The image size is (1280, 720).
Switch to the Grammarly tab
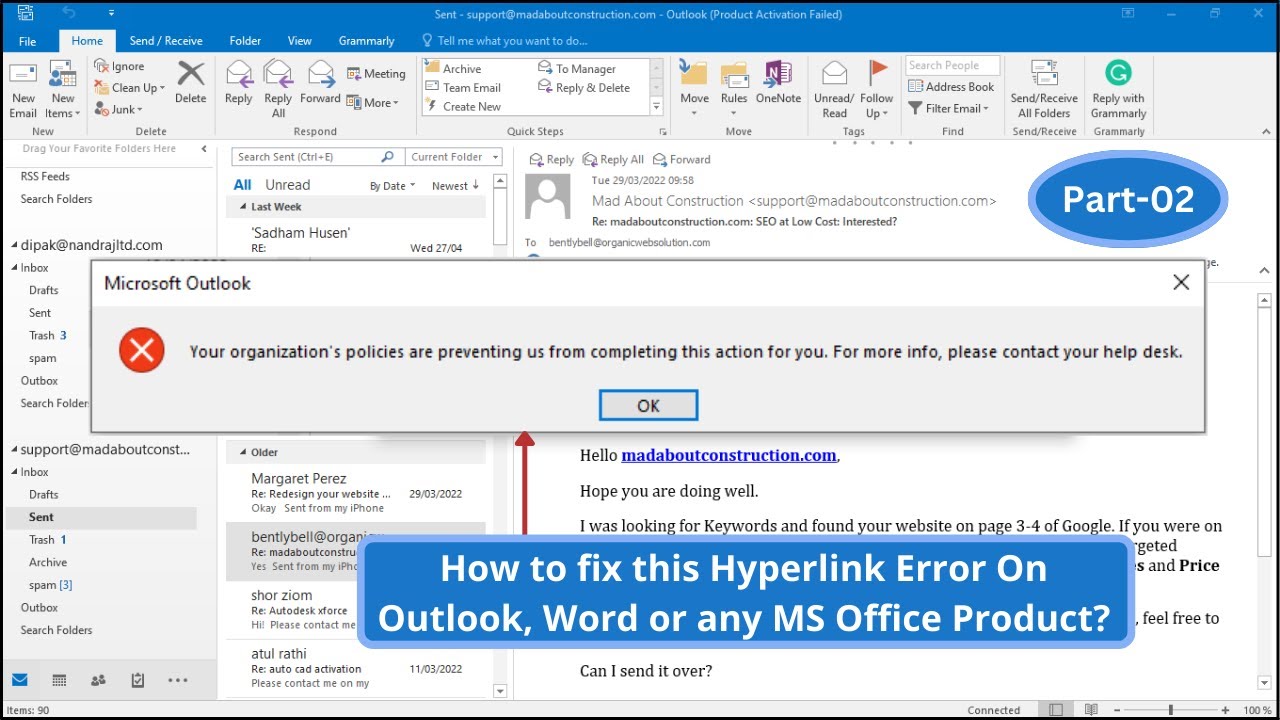[367, 41]
